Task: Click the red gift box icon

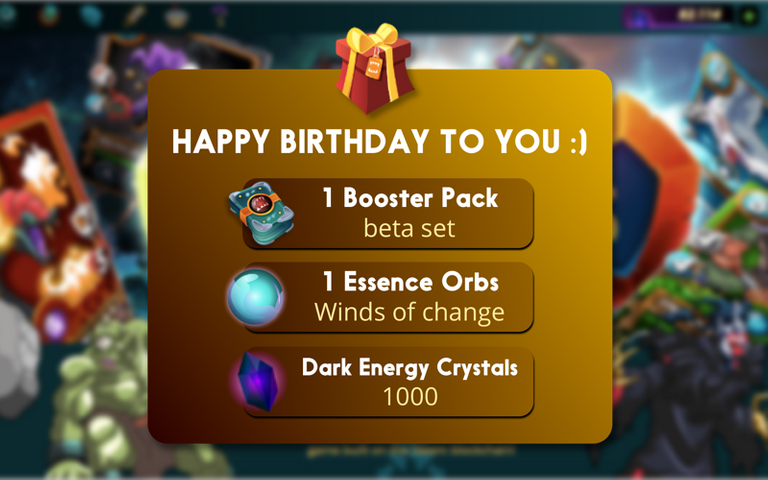Action: 375,69
